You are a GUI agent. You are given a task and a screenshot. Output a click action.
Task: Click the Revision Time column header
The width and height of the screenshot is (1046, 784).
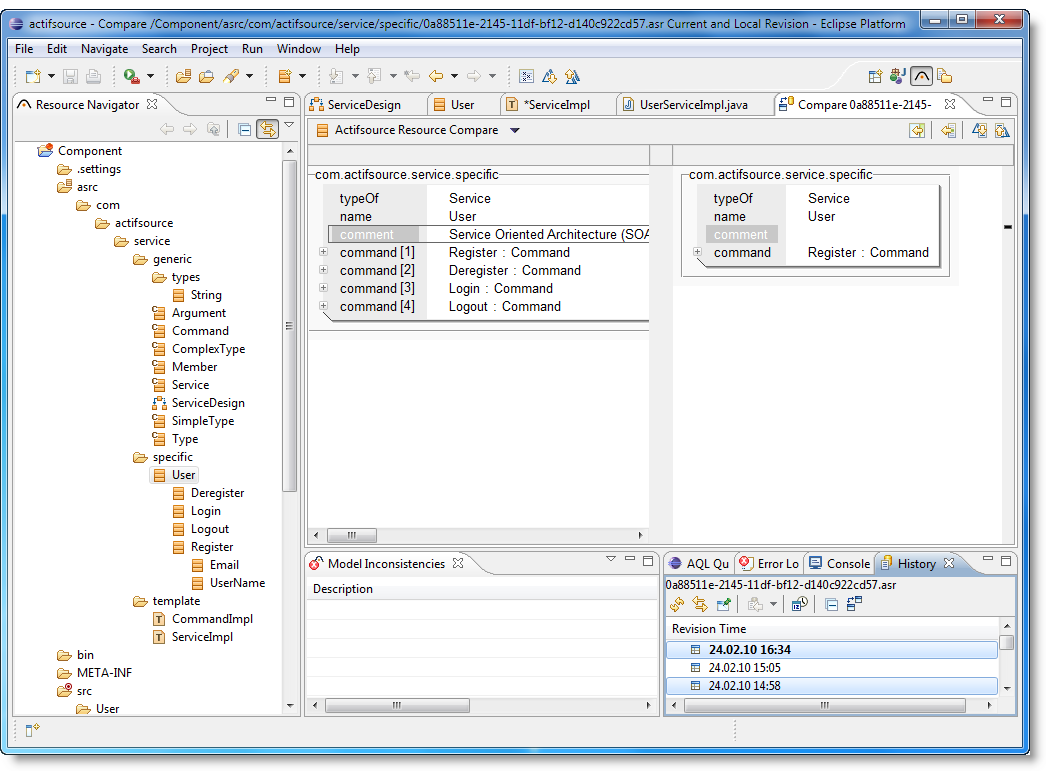tap(709, 629)
